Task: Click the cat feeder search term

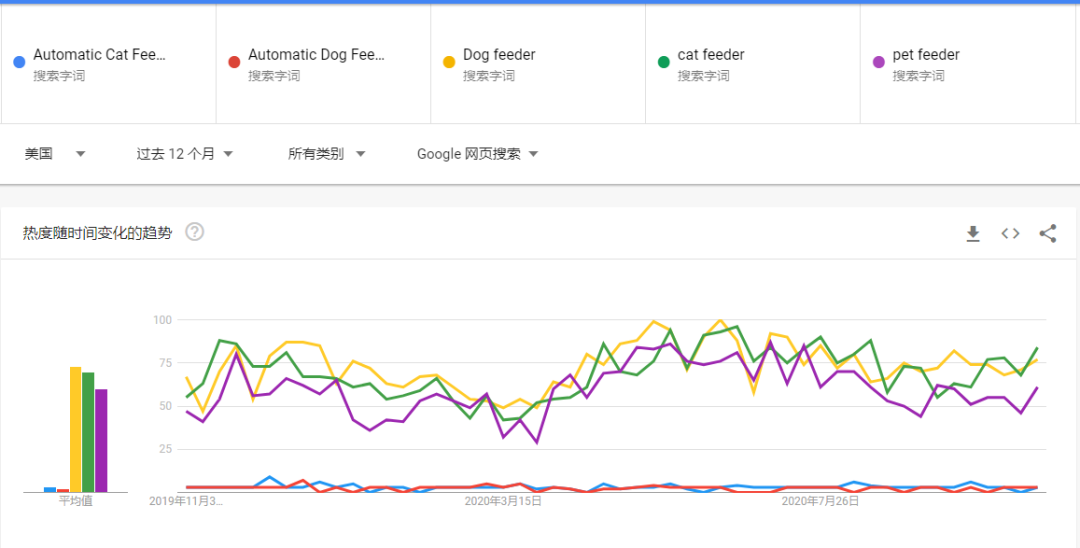Action: pos(710,55)
